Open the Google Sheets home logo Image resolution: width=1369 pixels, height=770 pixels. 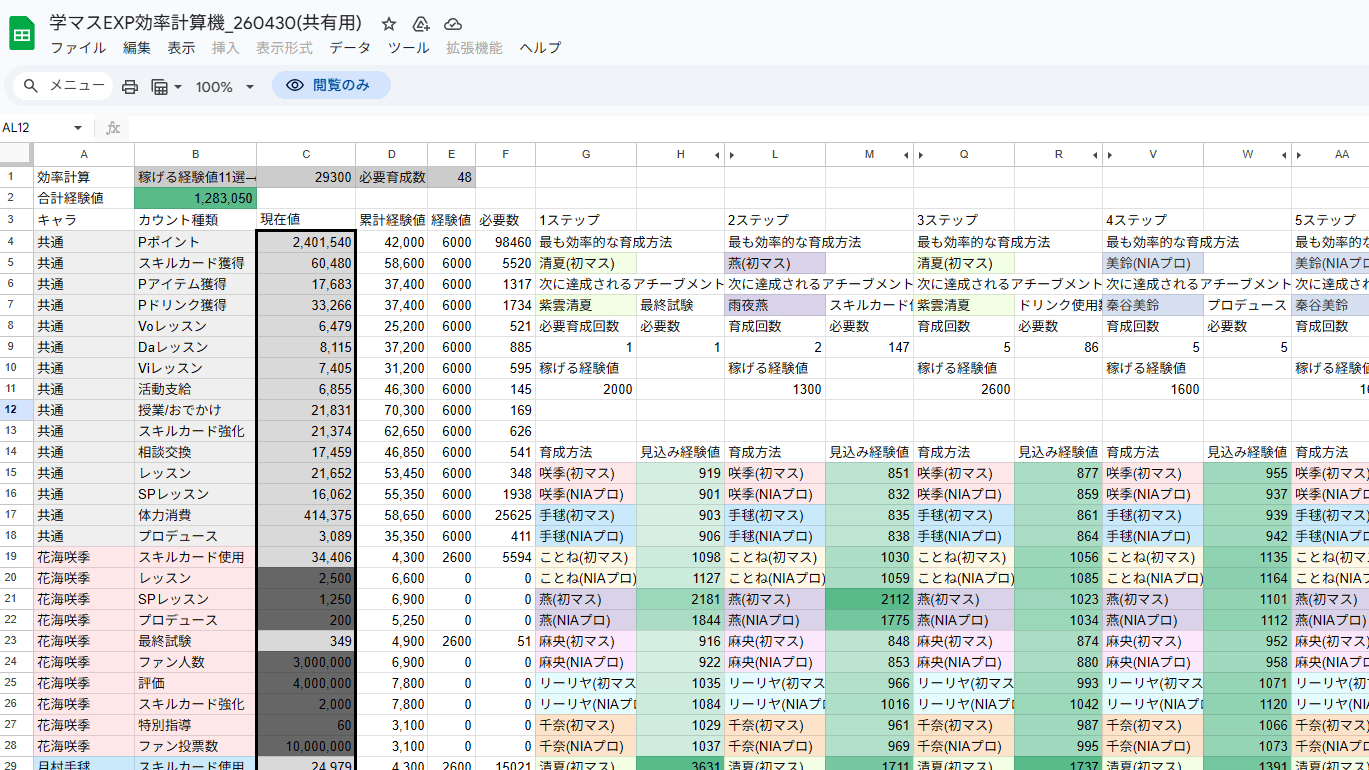coord(22,34)
